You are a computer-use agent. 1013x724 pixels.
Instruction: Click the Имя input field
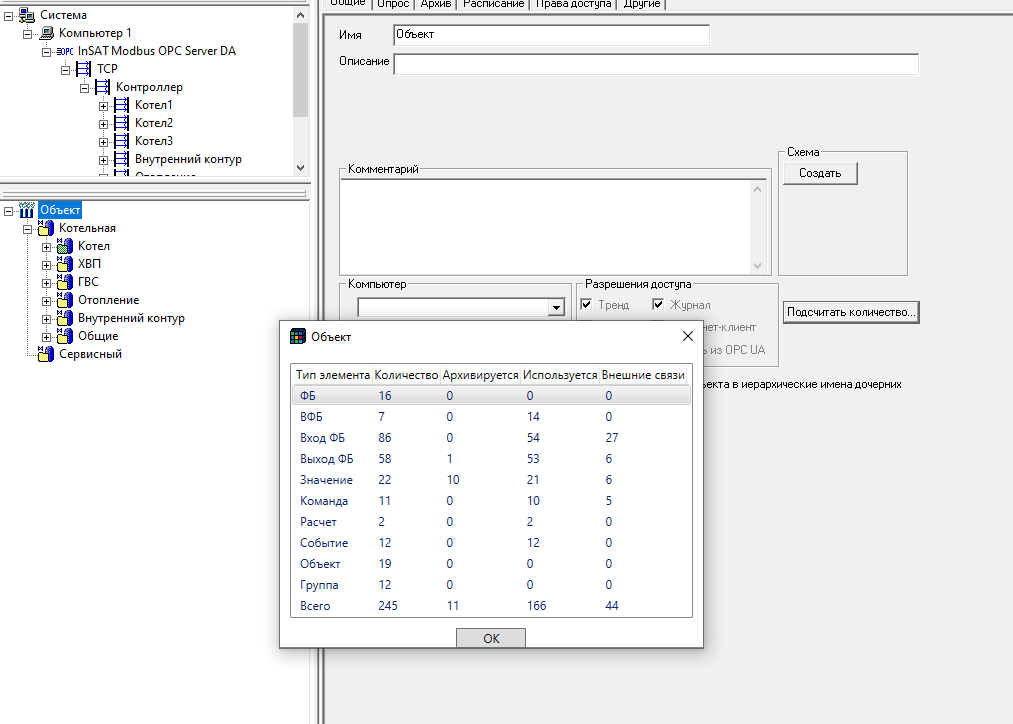point(551,35)
